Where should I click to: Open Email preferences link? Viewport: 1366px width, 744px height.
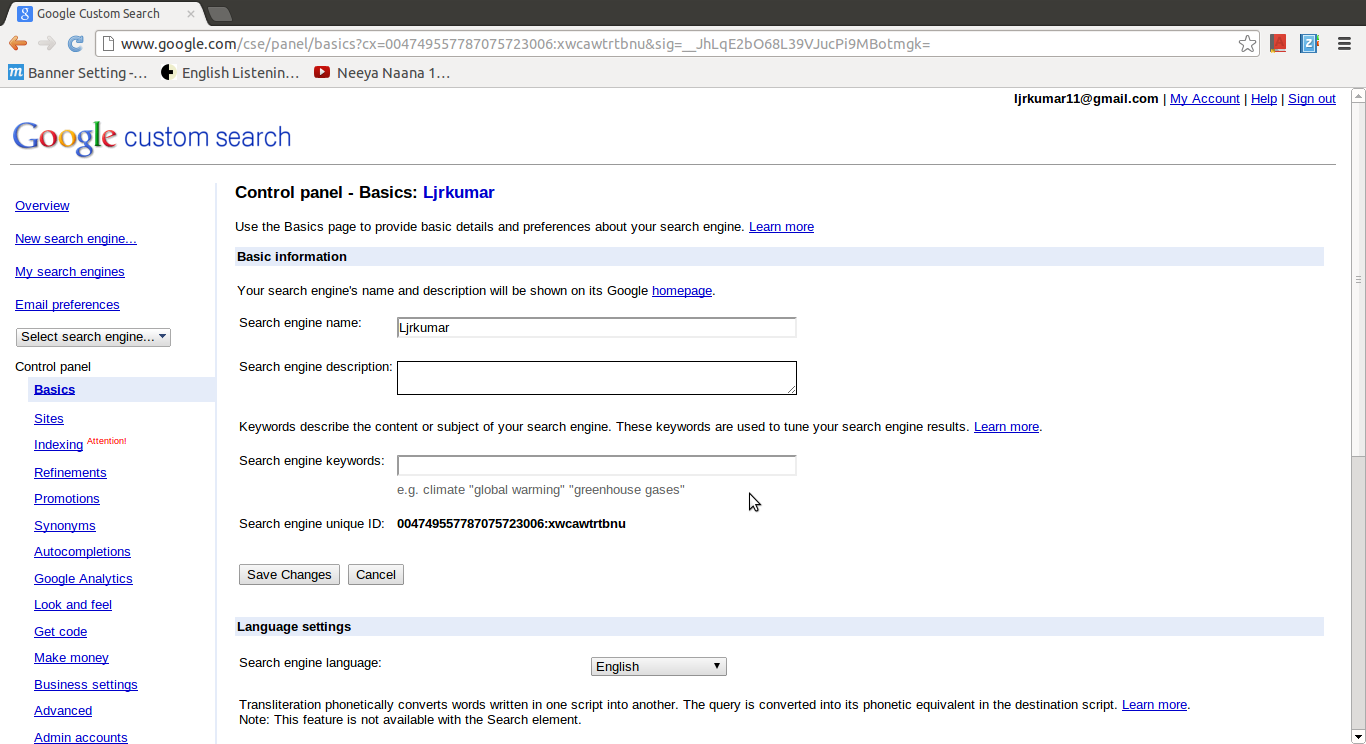tap(67, 305)
